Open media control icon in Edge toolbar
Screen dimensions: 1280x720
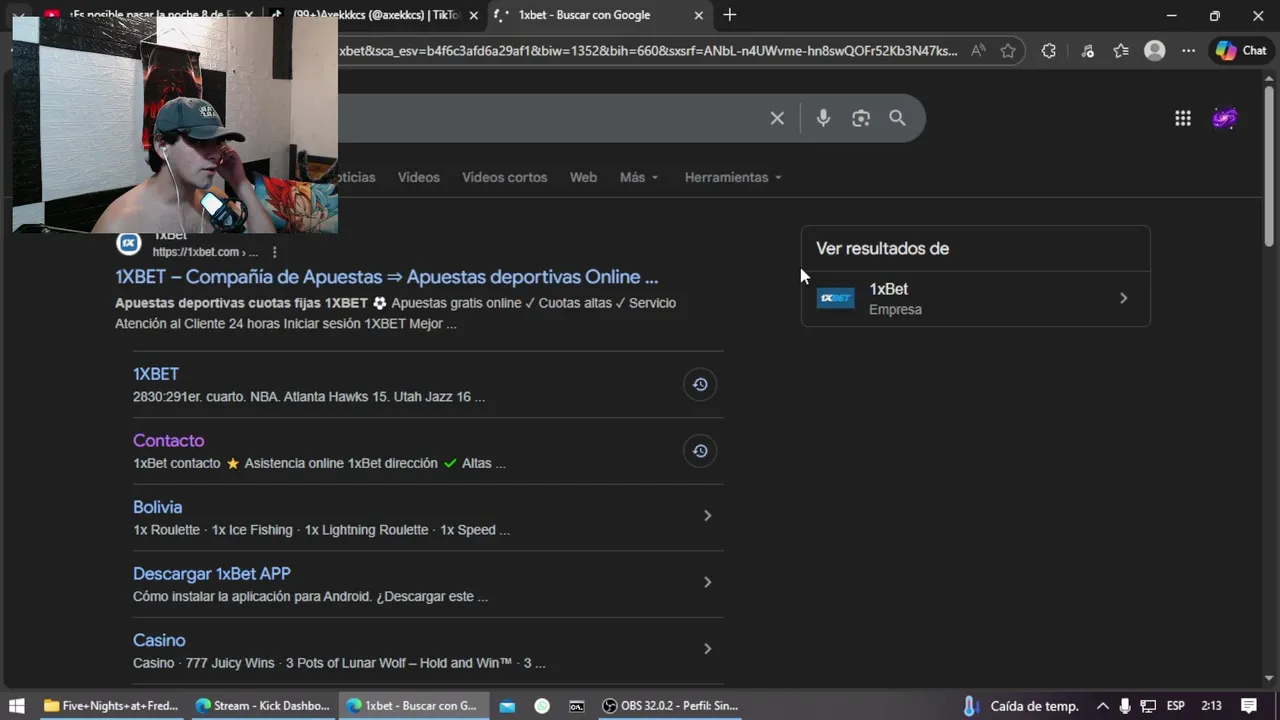coord(1088,51)
